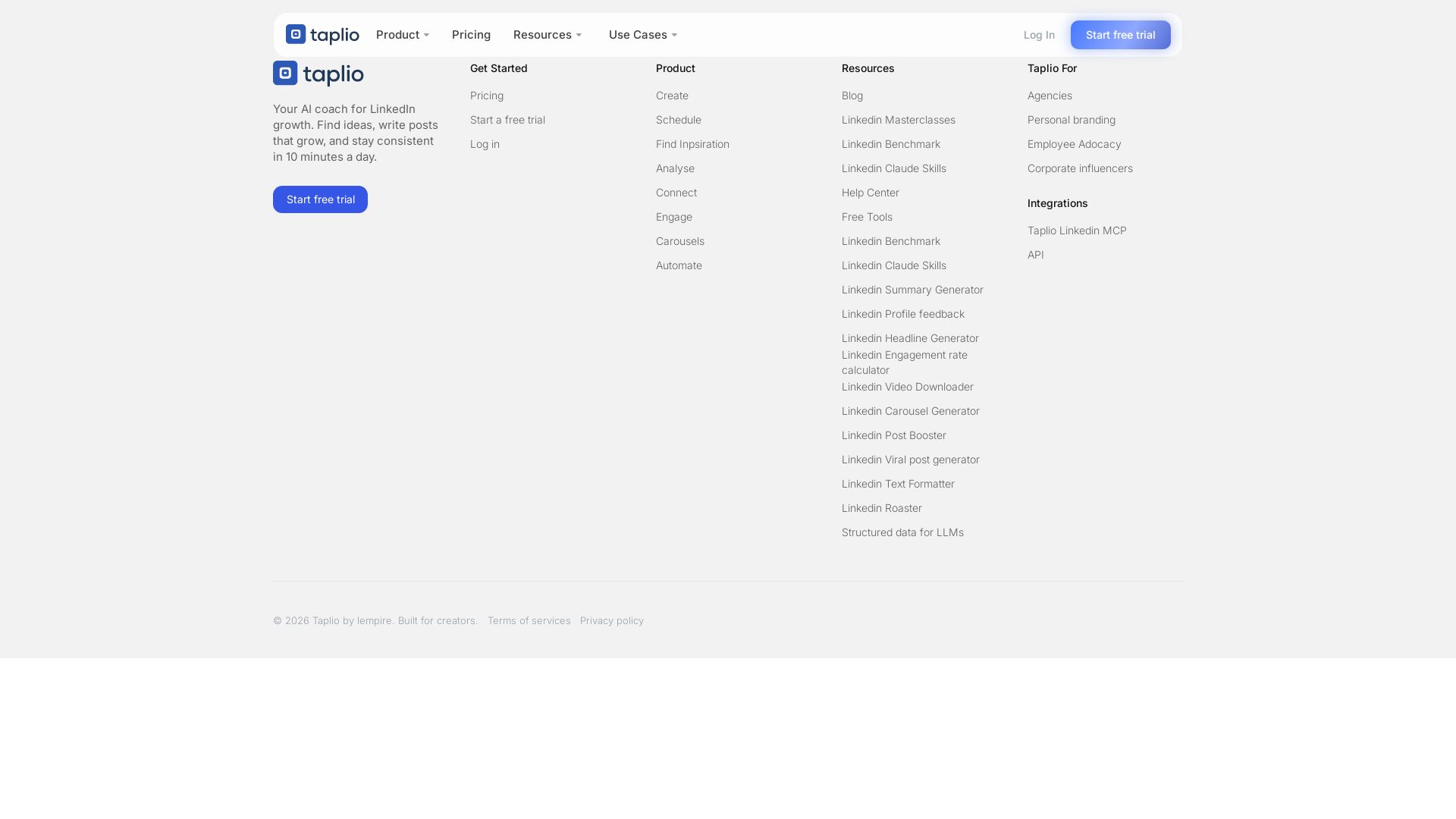Go to Pricing from the top navigation bar
This screenshot has width=1456, height=819.
pos(471,35)
